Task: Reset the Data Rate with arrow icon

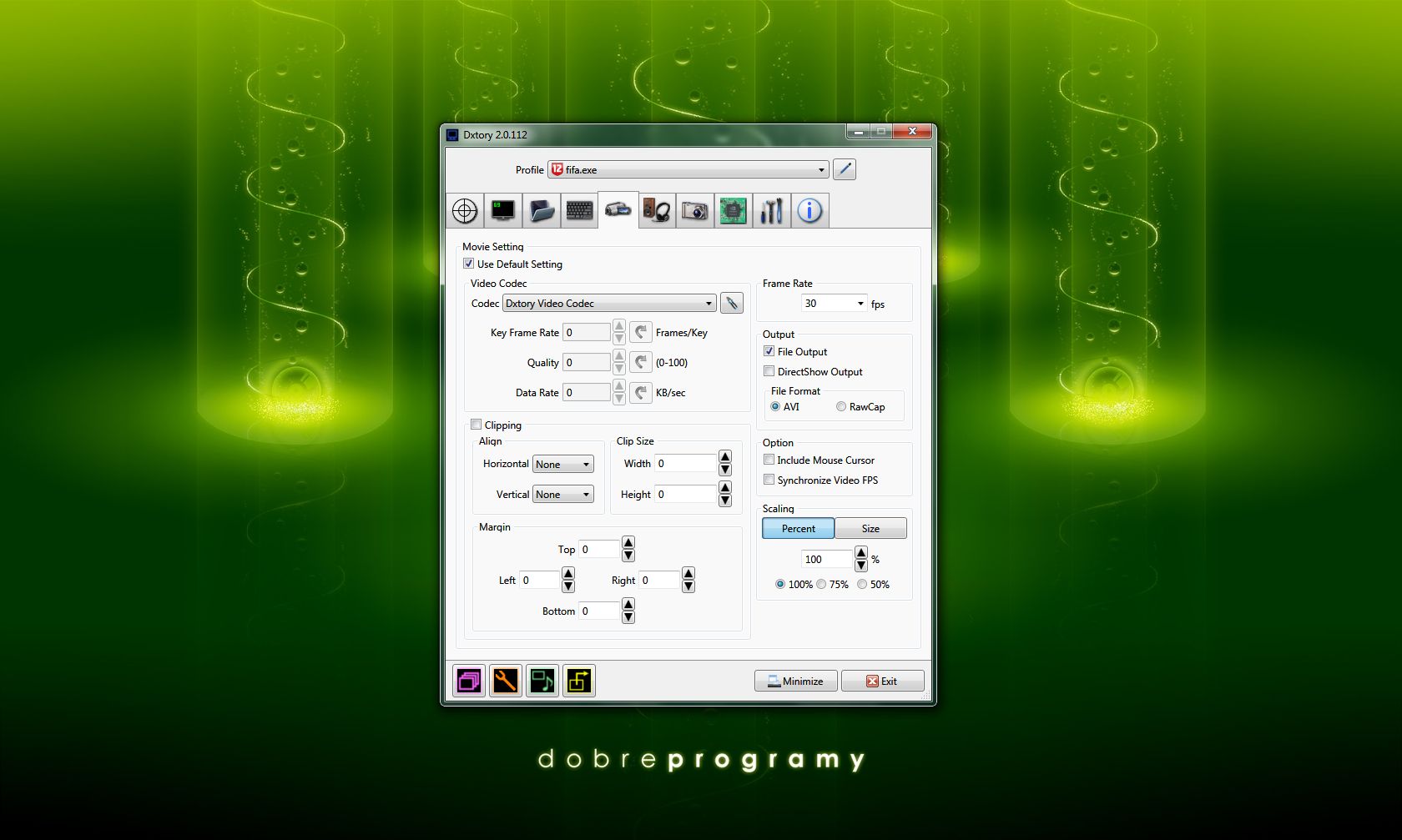Action: pos(641,392)
